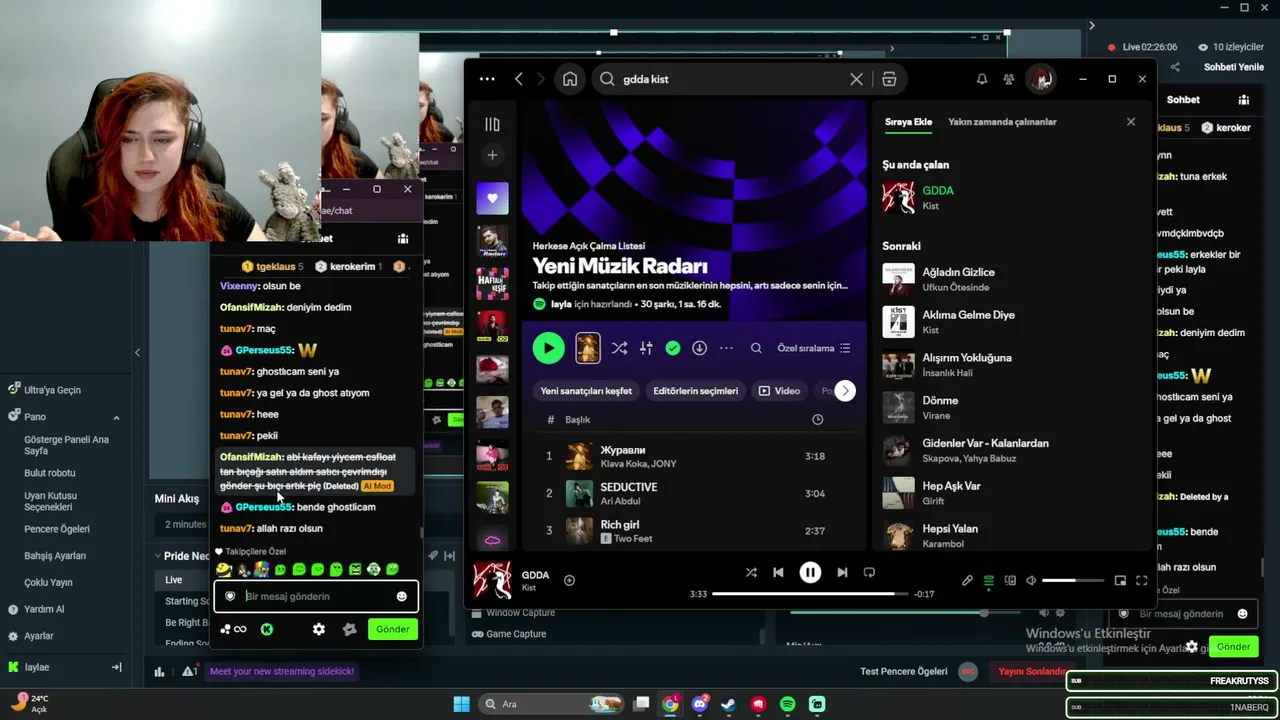Select Editörlerin seçimleri filter chip
This screenshot has width=1280, height=720.
(696, 391)
